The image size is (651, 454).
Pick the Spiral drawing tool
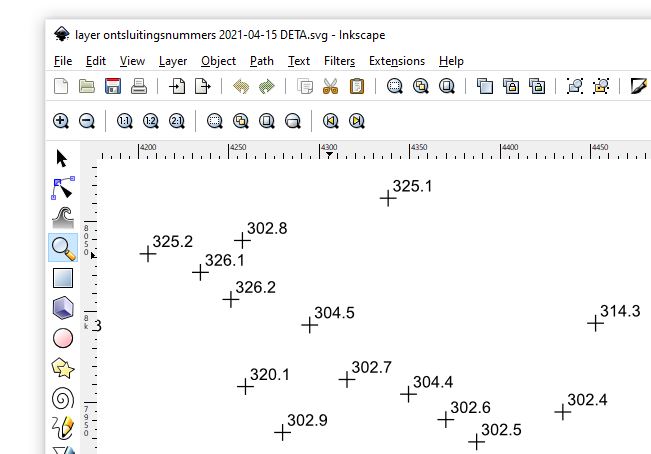point(62,398)
